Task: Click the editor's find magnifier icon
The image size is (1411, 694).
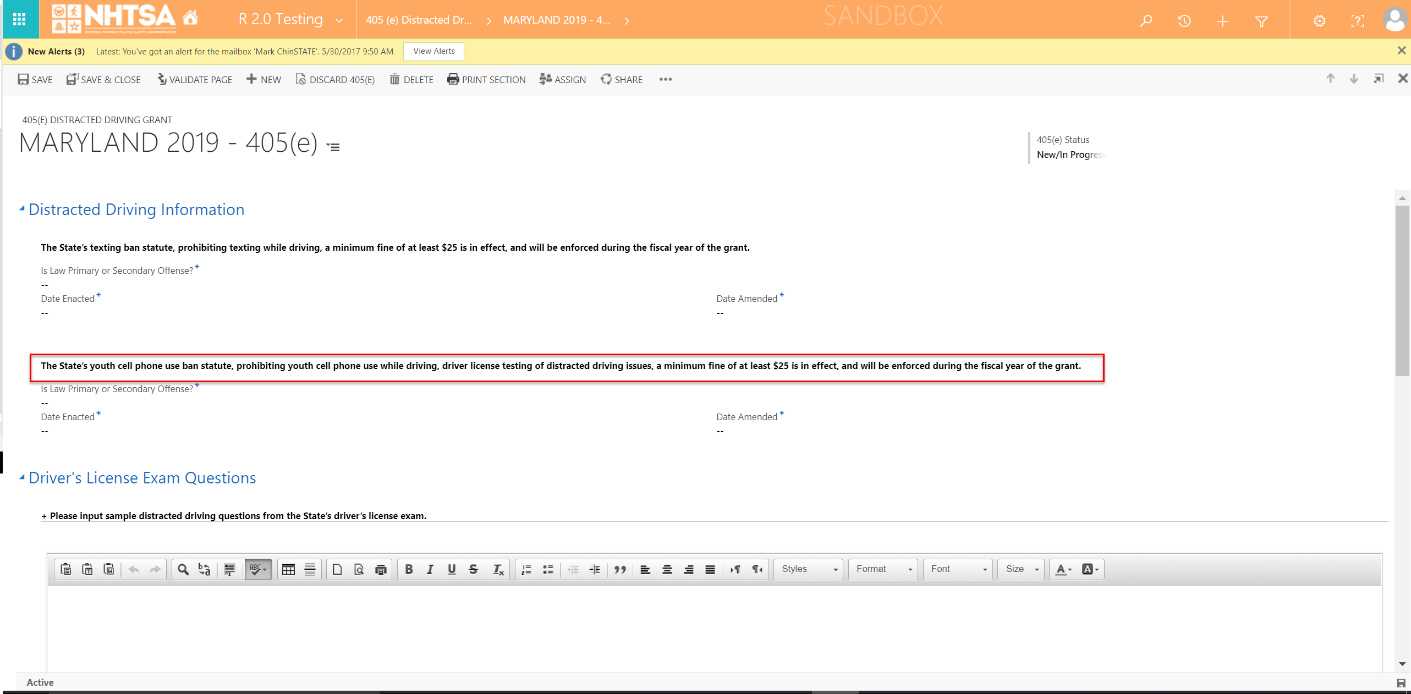Action: click(x=183, y=569)
